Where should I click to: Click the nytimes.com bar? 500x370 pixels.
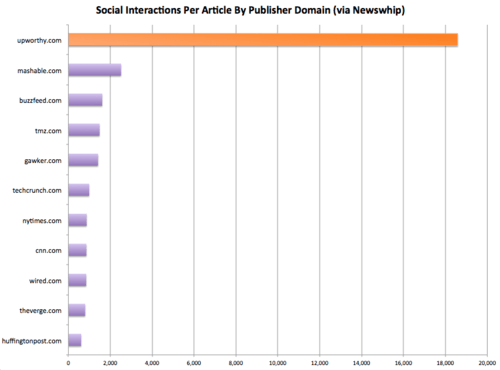tap(78, 220)
